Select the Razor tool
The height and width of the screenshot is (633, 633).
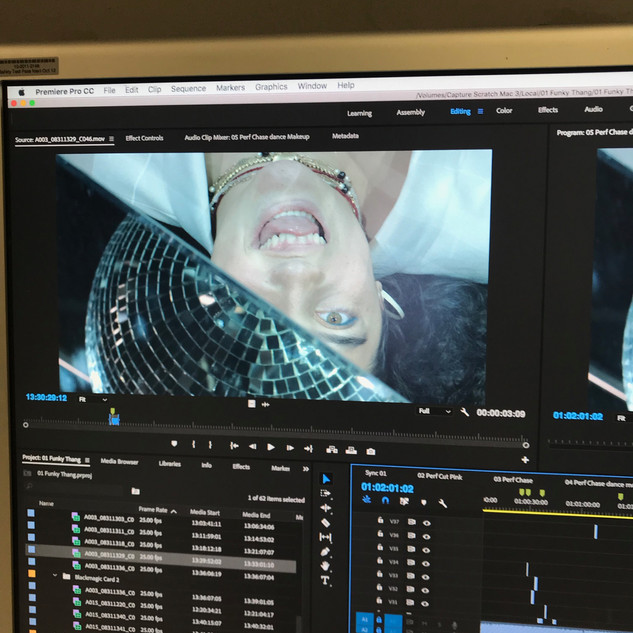click(x=325, y=522)
